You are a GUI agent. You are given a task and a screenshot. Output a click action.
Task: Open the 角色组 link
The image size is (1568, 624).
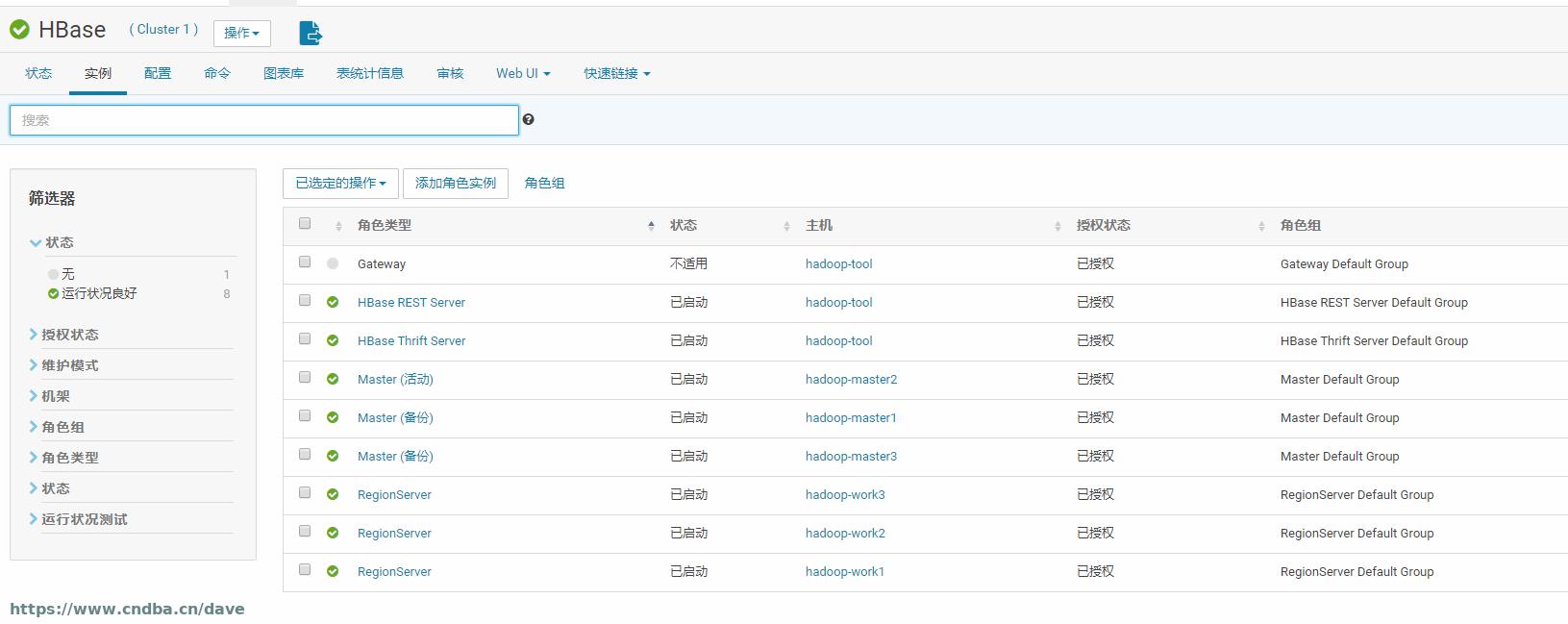click(x=544, y=183)
